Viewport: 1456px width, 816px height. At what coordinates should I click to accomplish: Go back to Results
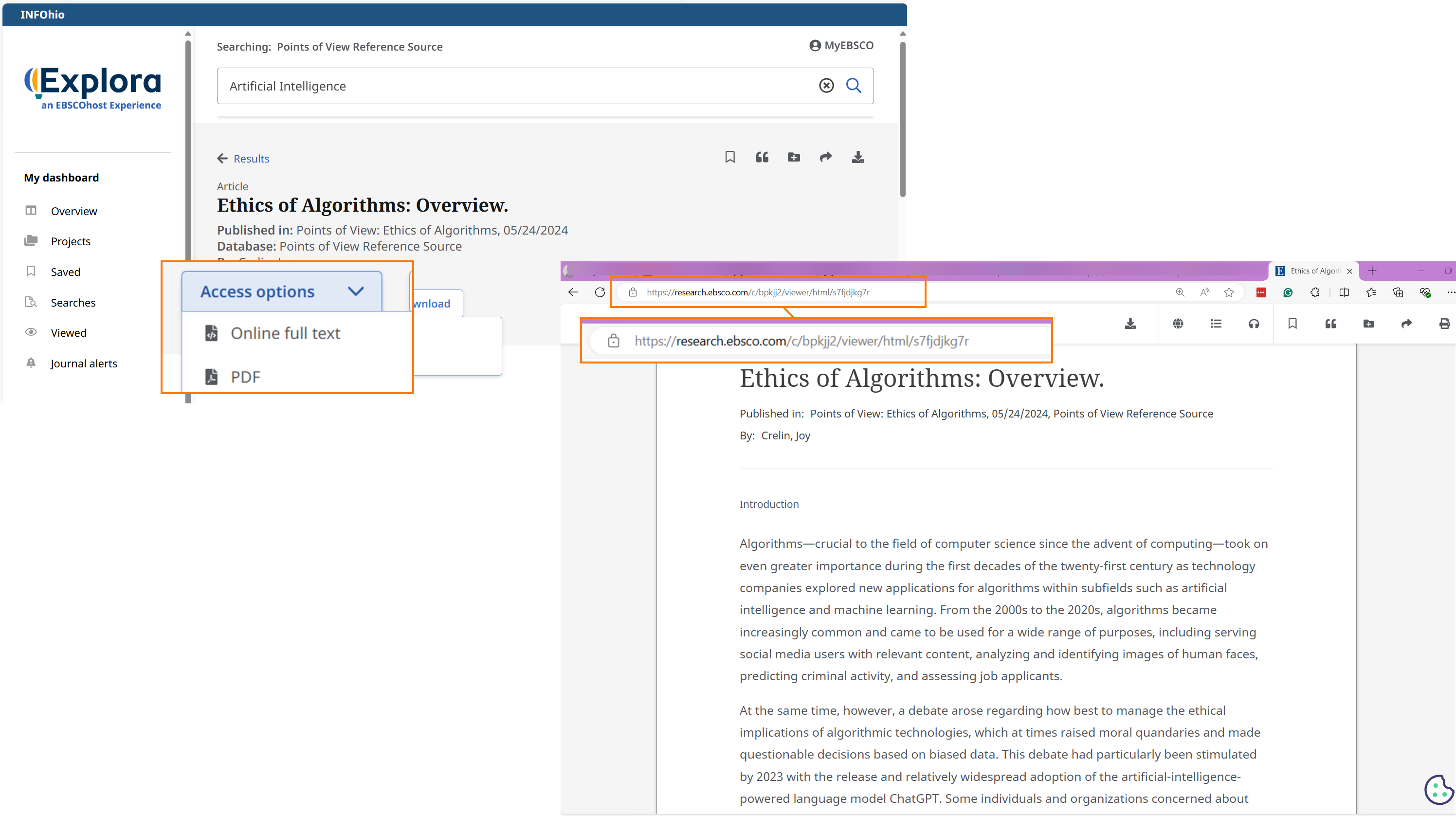(243, 158)
